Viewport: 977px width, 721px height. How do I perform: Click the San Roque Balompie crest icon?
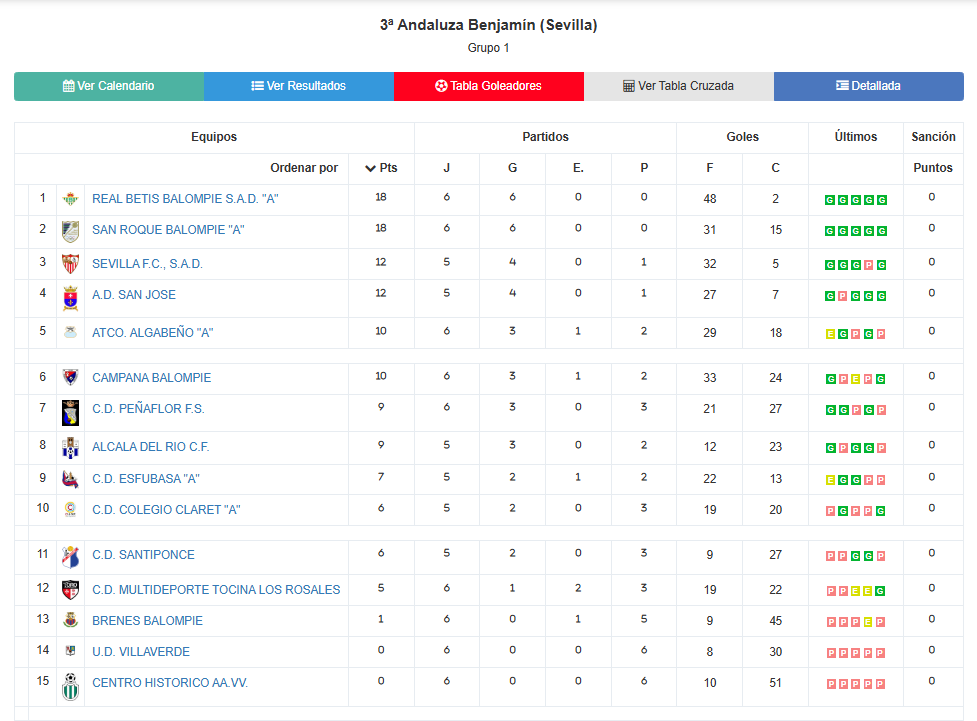tap(70, 231)
